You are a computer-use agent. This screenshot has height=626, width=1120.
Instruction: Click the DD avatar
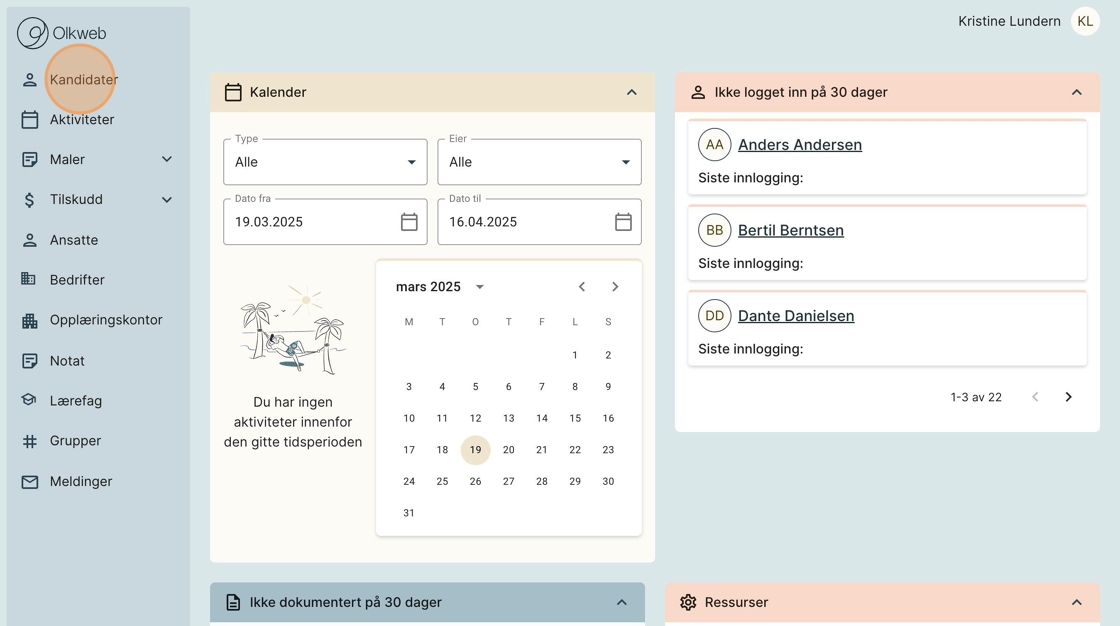714,316
